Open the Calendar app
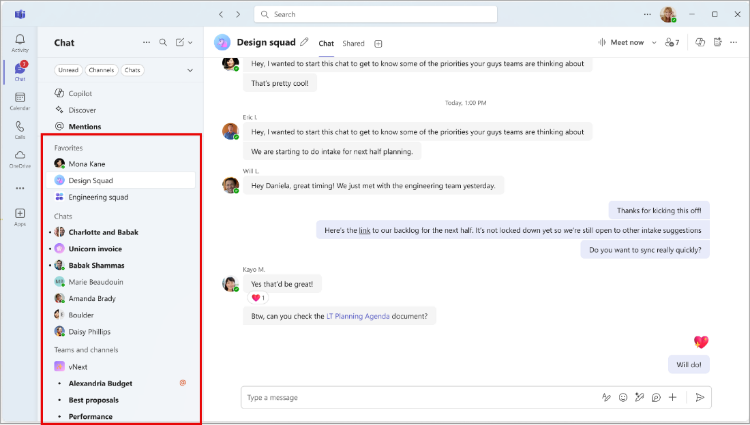 pos(20,101)
